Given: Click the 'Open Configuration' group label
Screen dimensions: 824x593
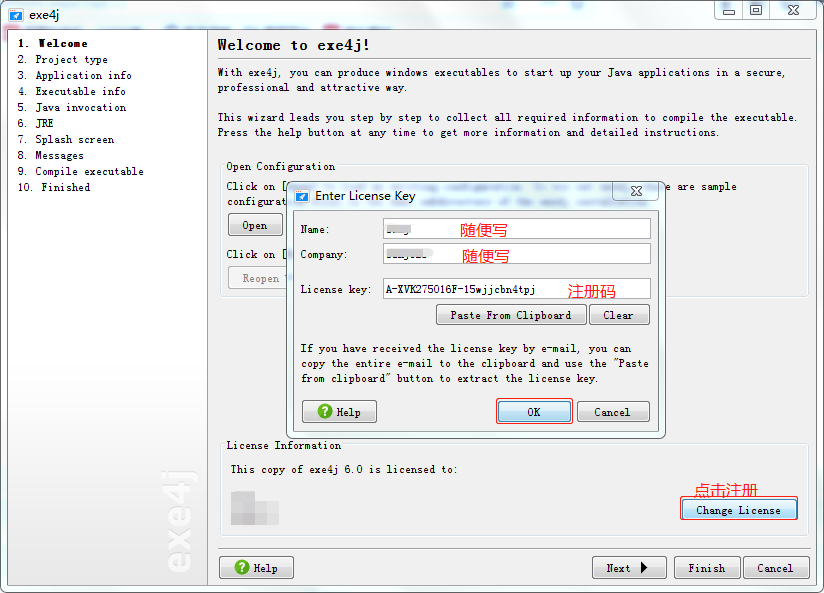Looking at the screenshot, I should pyautogui.click(x=281, y=167).
